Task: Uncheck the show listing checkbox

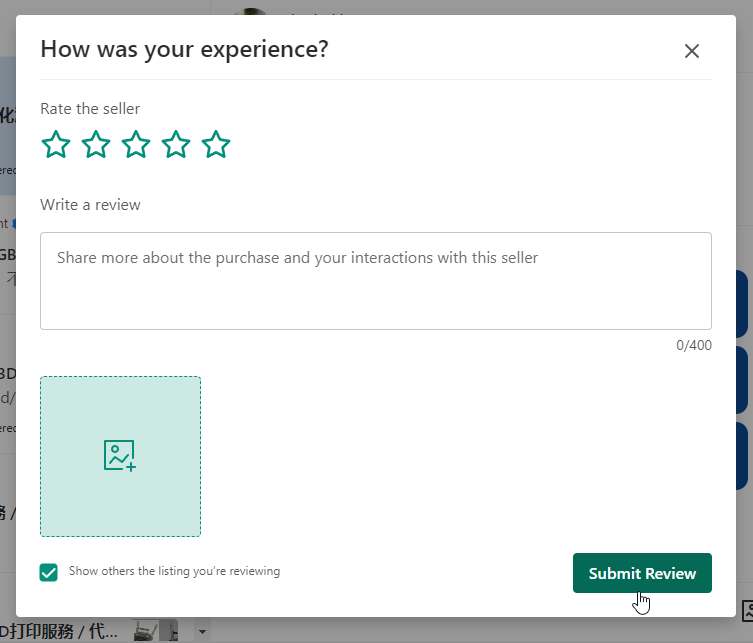Action: click(49, 572)
